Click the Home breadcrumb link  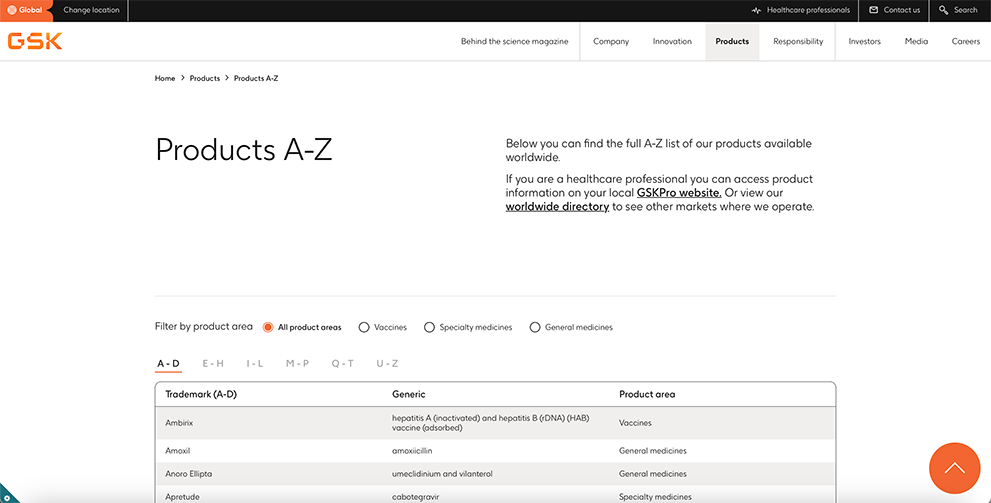pyautogui.click(x=165, y=78)
